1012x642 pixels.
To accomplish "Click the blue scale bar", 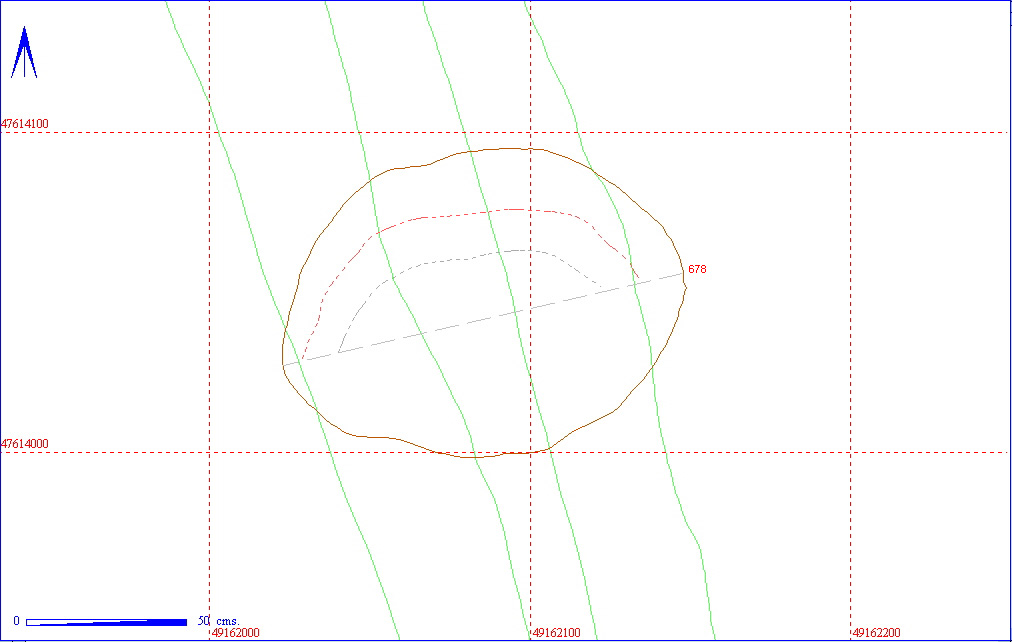I will click(x=106, y=622).
